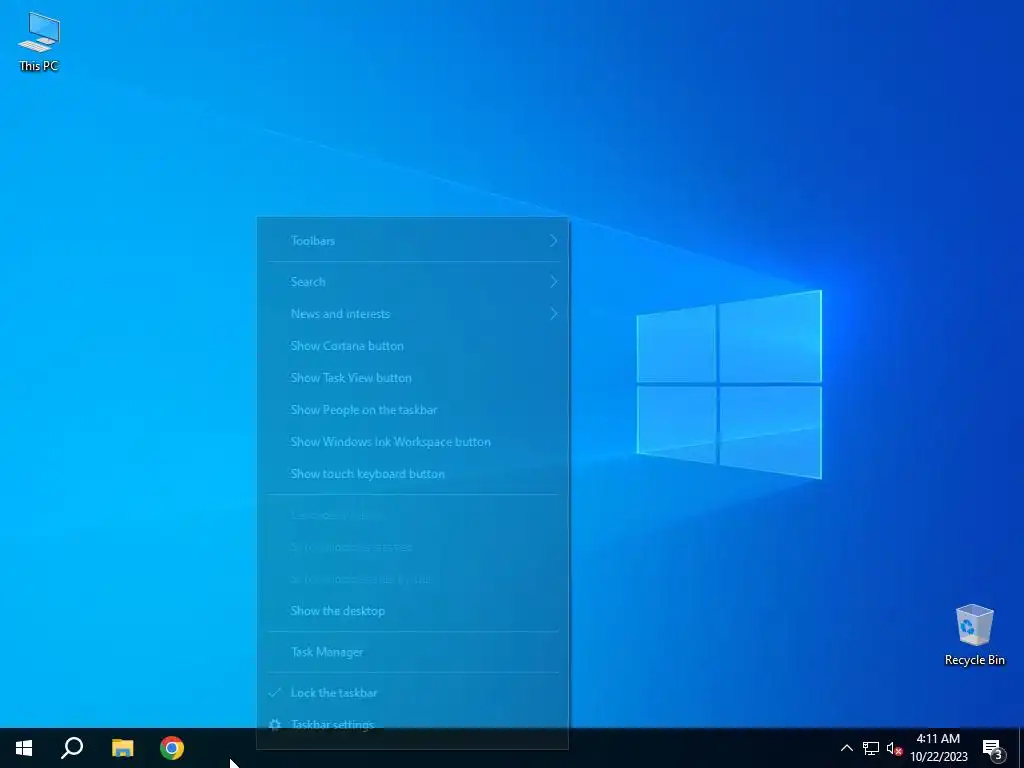Open Taskbar settings from the menu
This screenshot has height=768, width=1024.
point(413,724)
